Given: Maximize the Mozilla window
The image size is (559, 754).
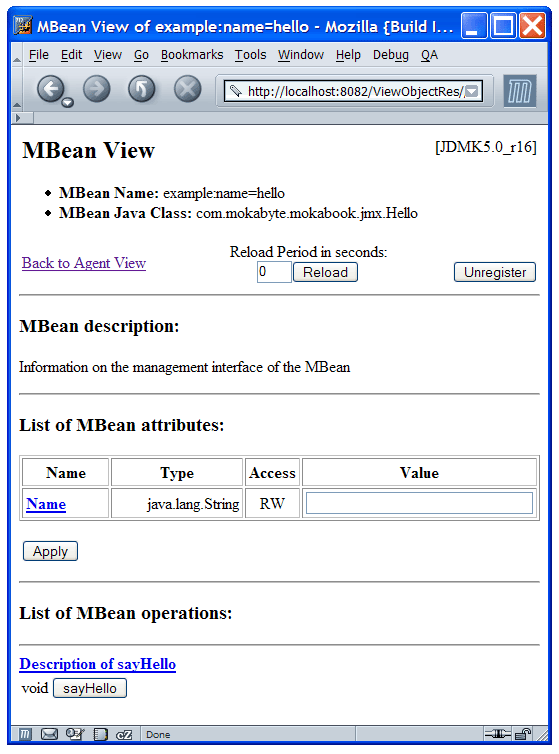Looking at the screenshot, I should tap(503, 26).
